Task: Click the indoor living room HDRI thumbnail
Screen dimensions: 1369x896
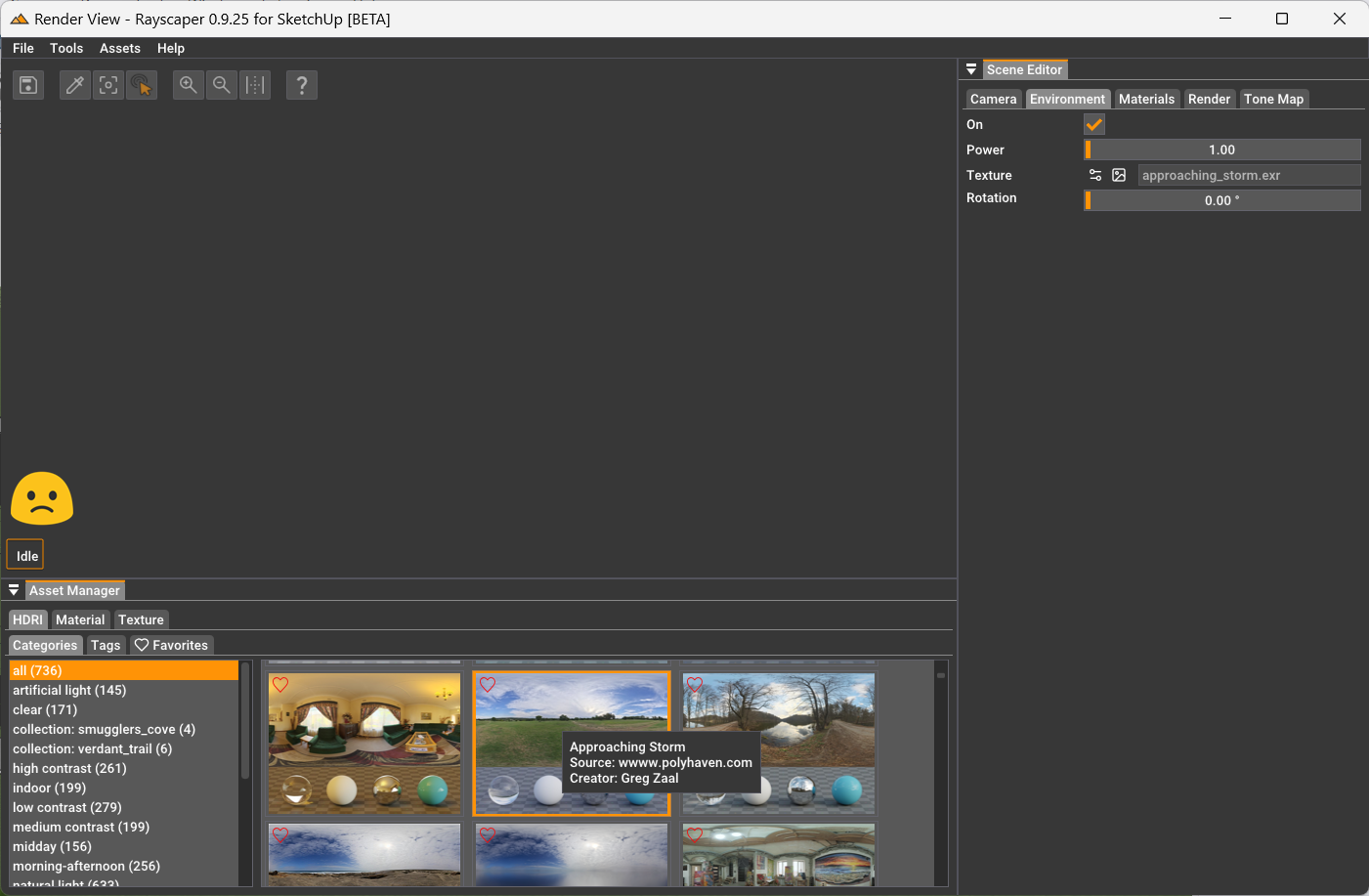Action: 364,743
